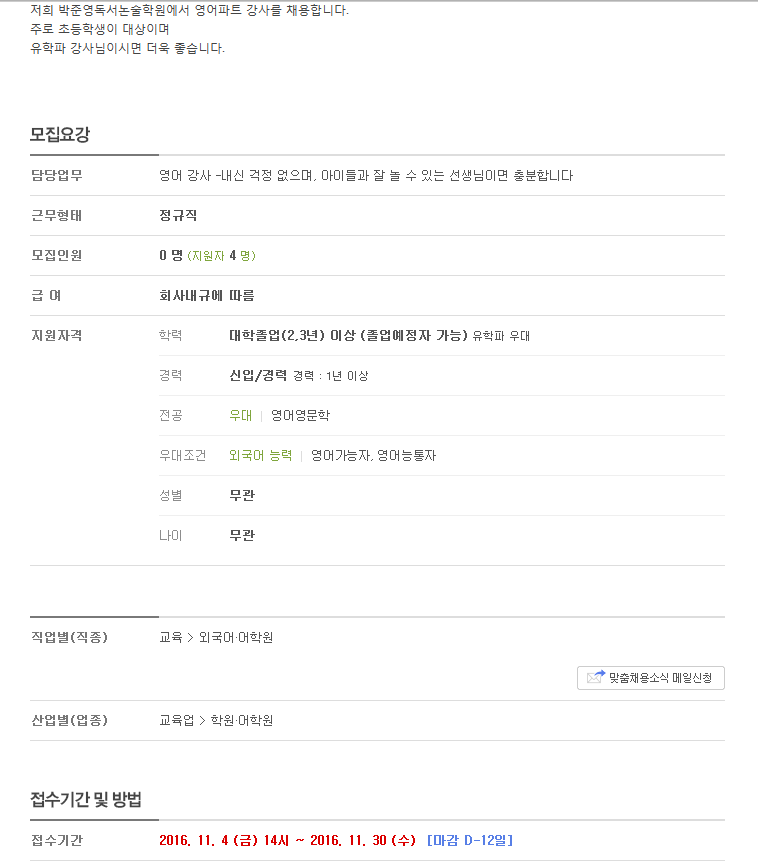The width and height of the screenshot is (758, 862).
Task: Click the 신입/경력 experience requirement text
Action: click(258, 375)
